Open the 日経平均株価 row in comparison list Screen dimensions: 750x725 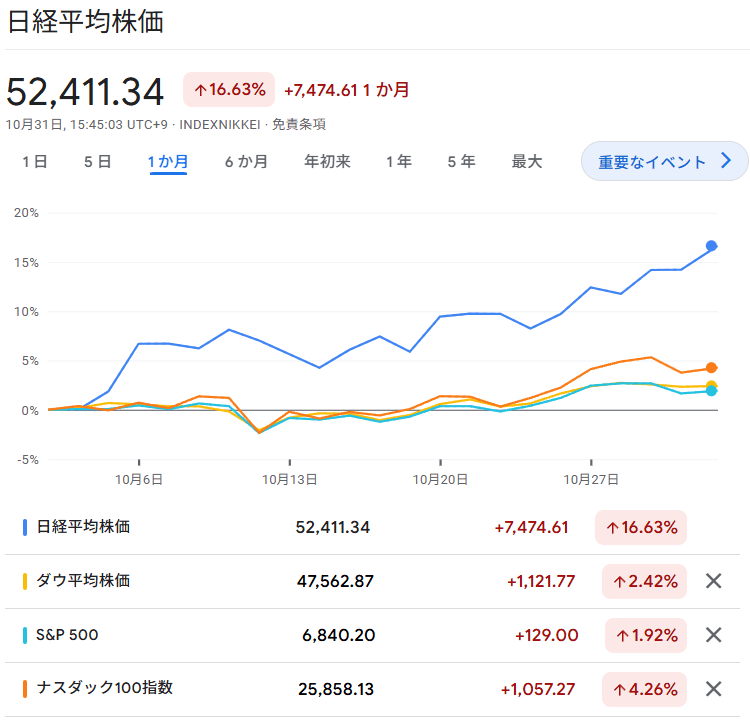[372, 527]
